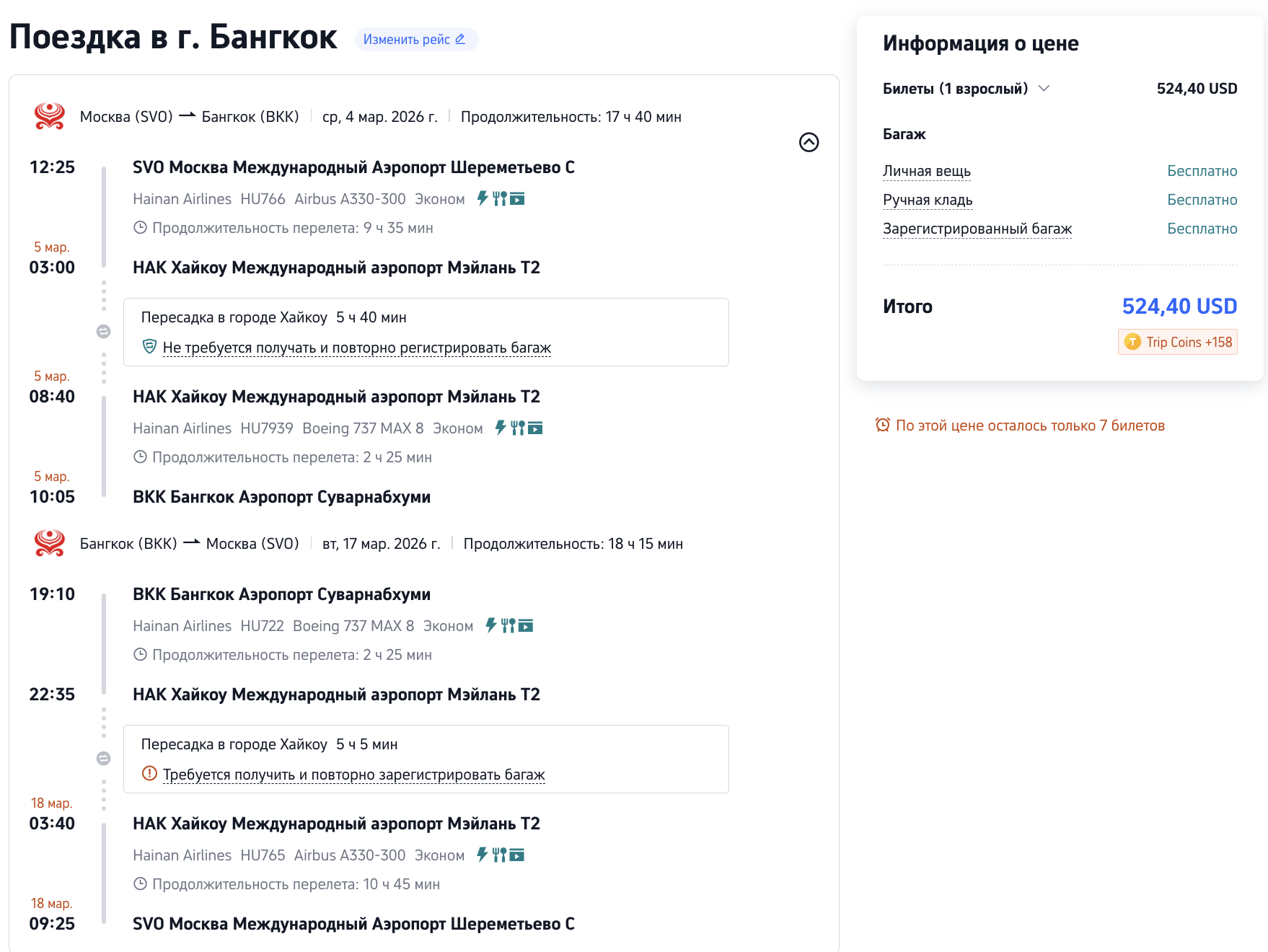Click the Hainan Airlines logo for return flight
This screenshot has height=952, width=1268.
pos(49,543)
